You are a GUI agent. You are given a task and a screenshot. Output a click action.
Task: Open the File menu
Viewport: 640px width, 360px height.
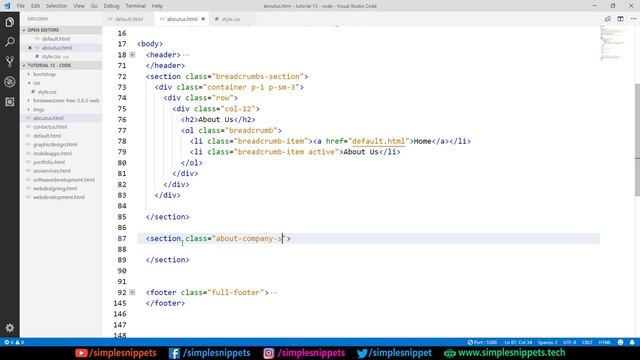tap(21, 6)
